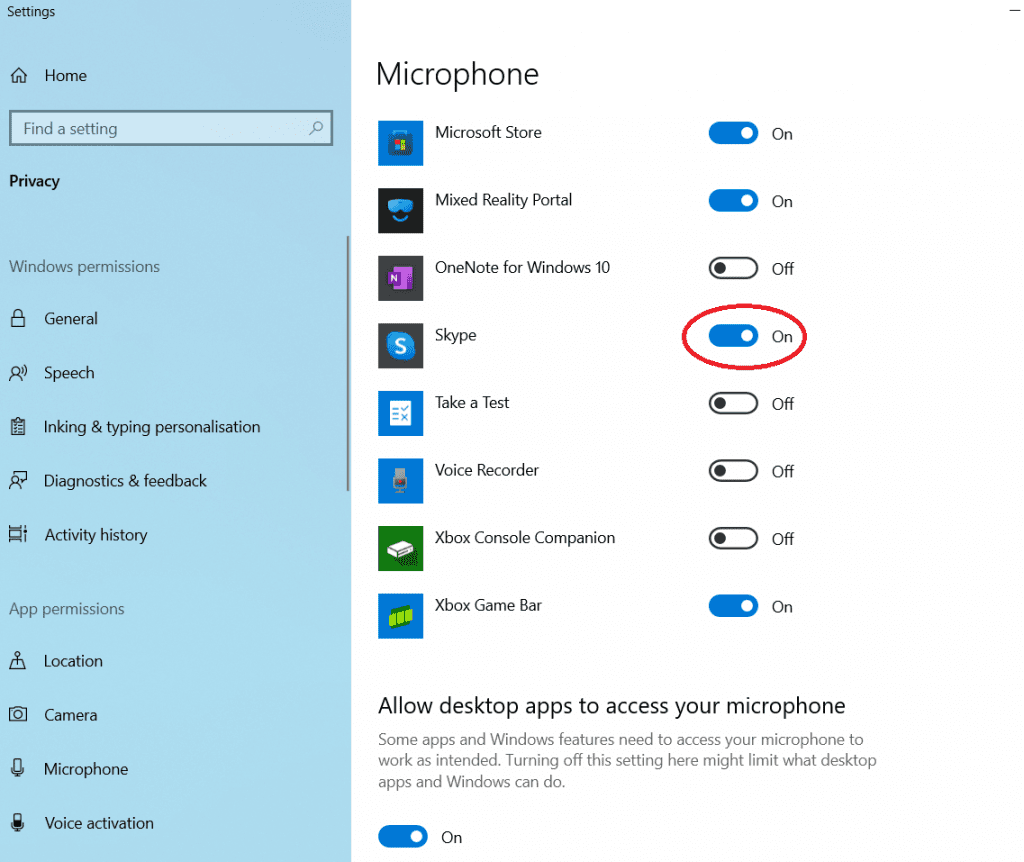
Task: Click the OneNote for Windows 10 icon
Action: (400, 278)
